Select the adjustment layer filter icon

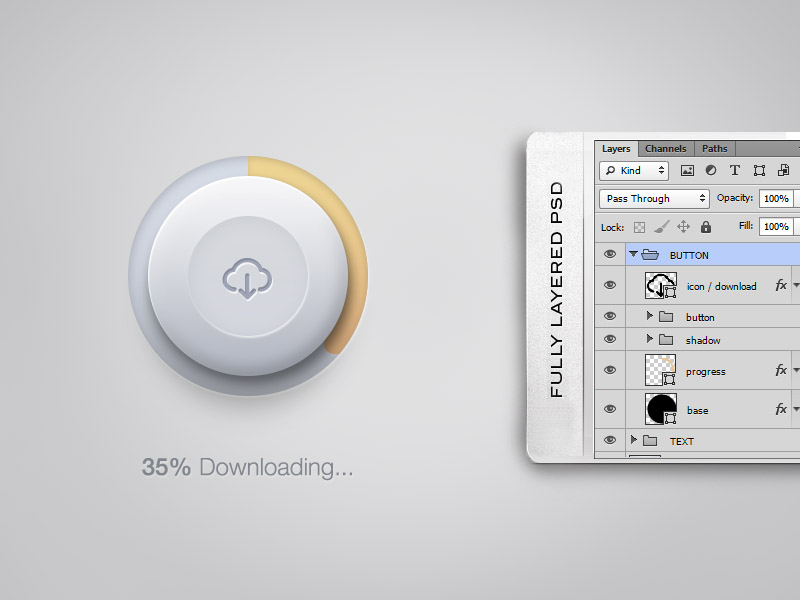click(711, 170)
